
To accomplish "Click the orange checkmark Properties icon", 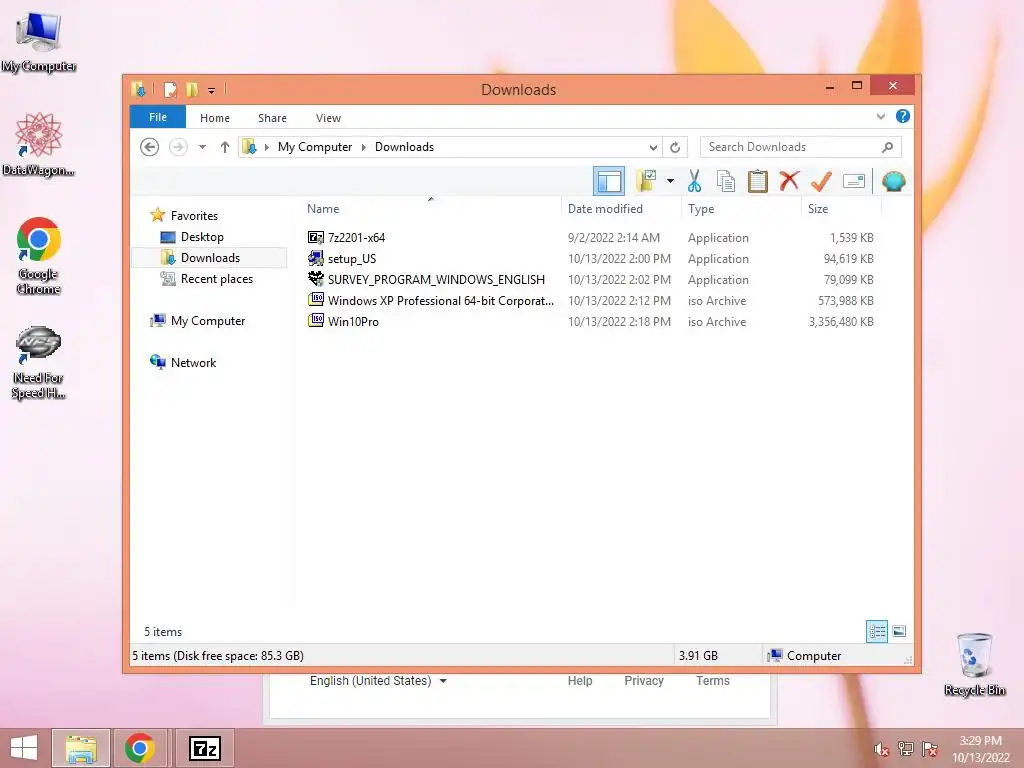I will click(x=821, y=181).
